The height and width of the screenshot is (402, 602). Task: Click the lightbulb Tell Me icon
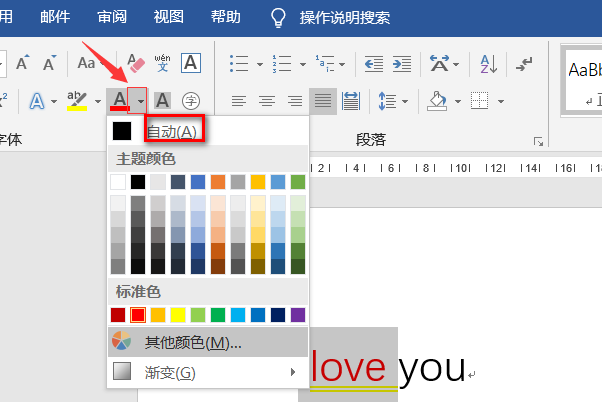(278, 18)
